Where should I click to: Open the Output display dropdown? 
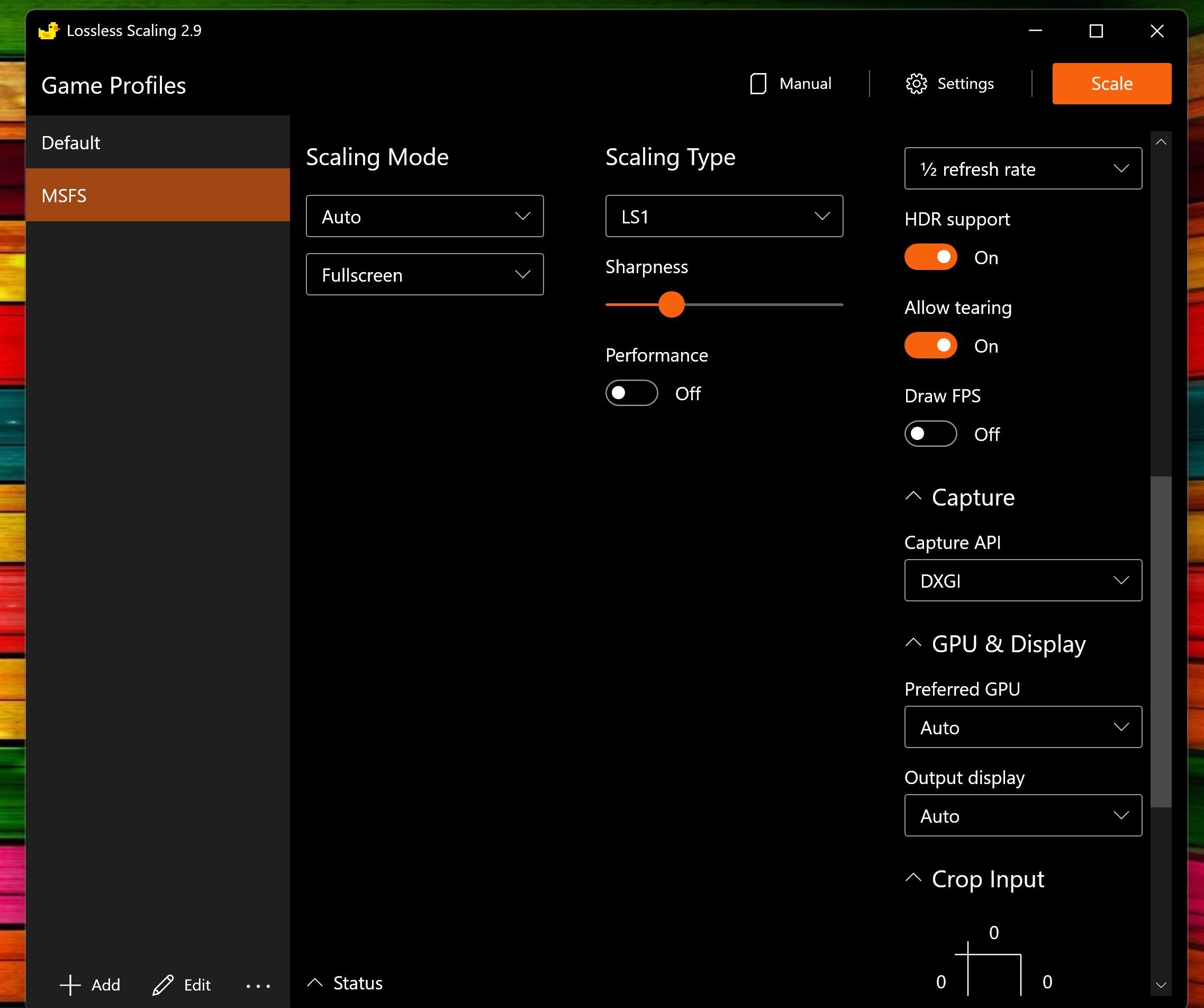[x=1024, y=815]
